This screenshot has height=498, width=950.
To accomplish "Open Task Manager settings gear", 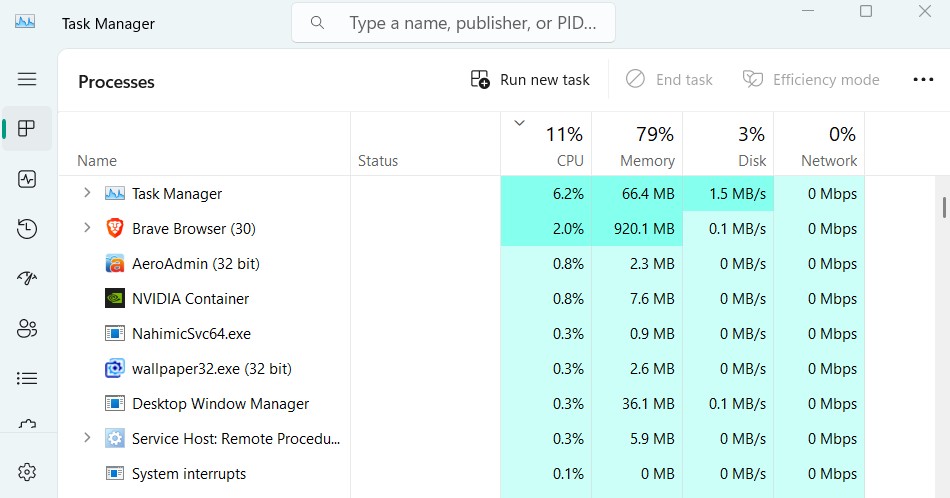I will pyautogui.click(x=27, y=472).
